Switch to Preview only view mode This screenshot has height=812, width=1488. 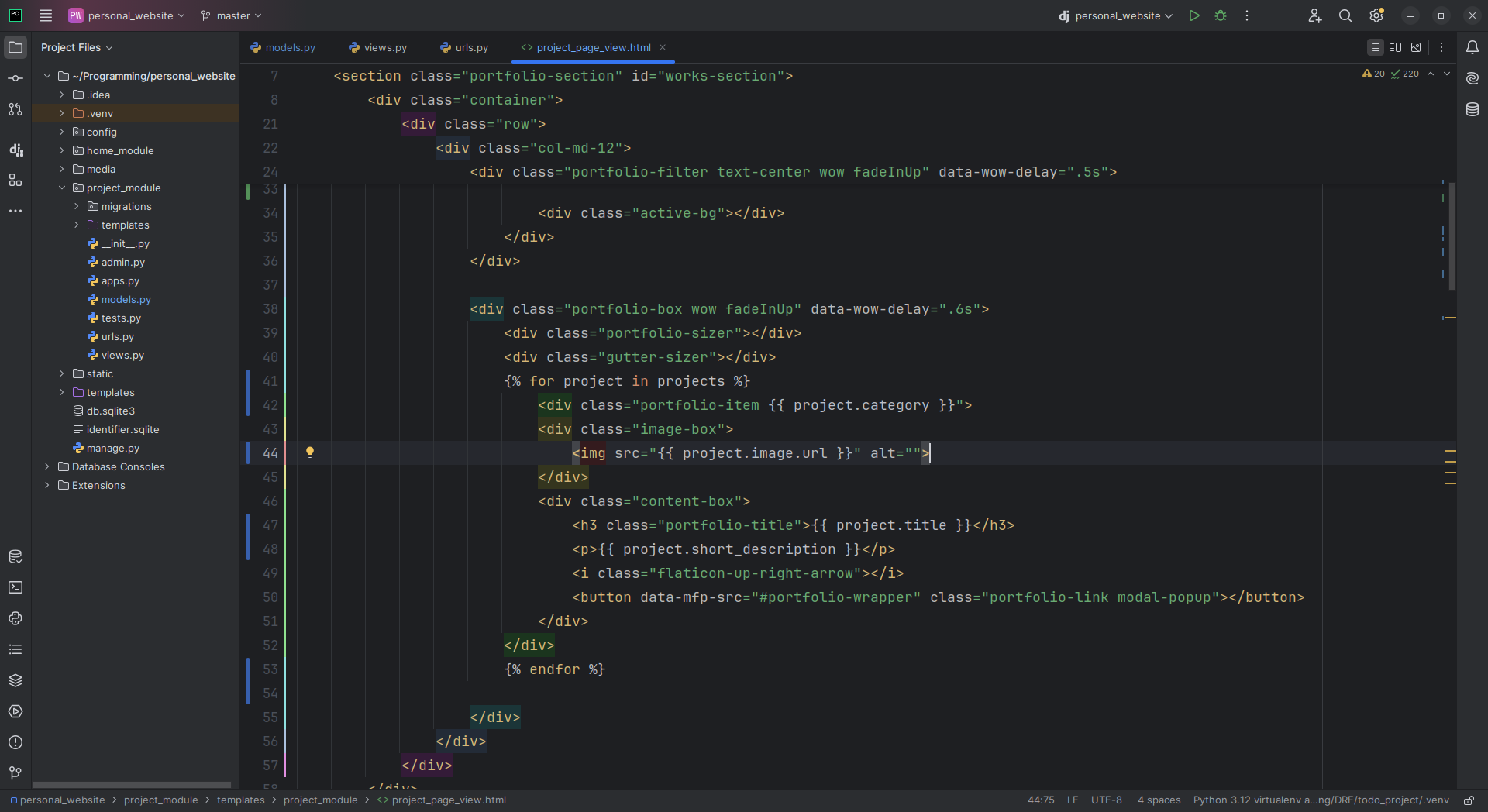[1416, 47]
